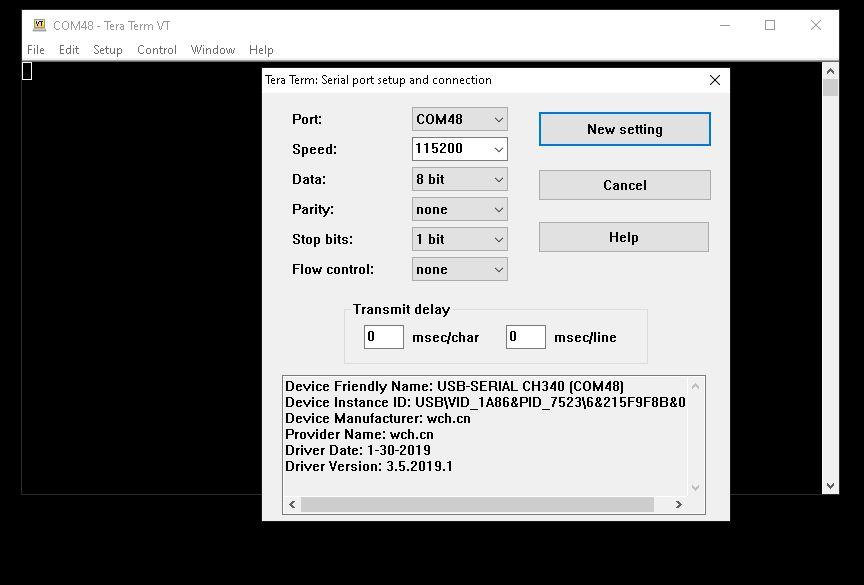The width and height of the screenshot is (864, 585).
Task: Maximize the Tera Term window
Action: tap(770, 25)
